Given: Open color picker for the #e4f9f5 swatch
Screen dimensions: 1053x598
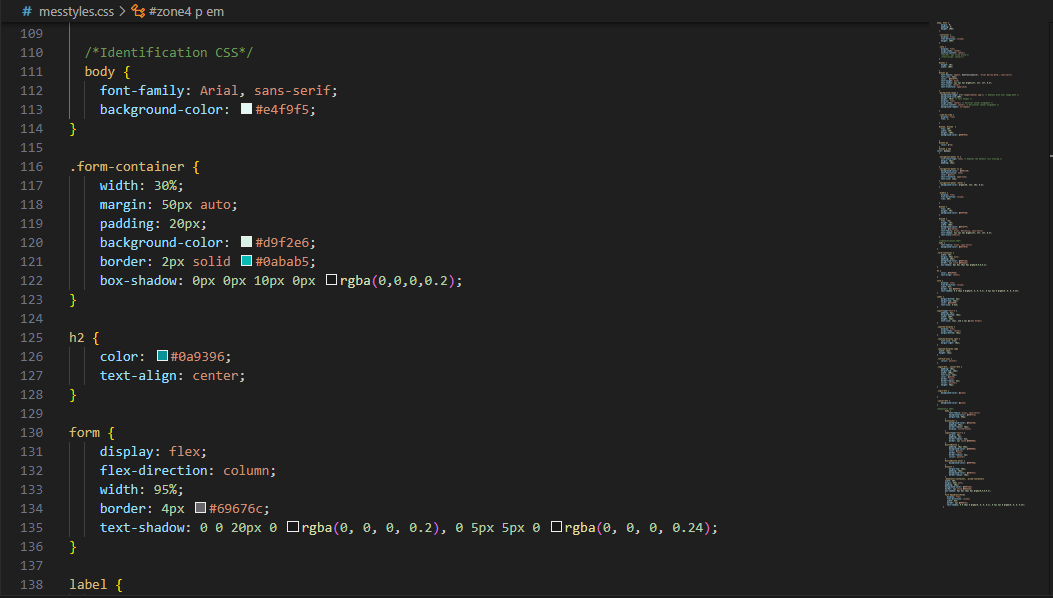Looking at the screenshot, I should pyautogui.click(x=246, y=110).
